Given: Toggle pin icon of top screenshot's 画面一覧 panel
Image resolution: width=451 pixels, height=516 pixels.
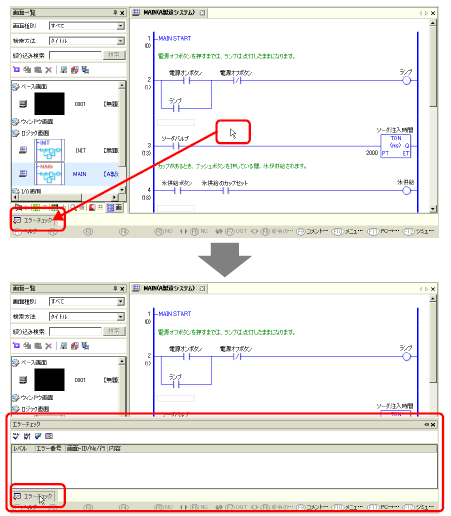Looking at the screenshot, I should [x=115, y=13].
